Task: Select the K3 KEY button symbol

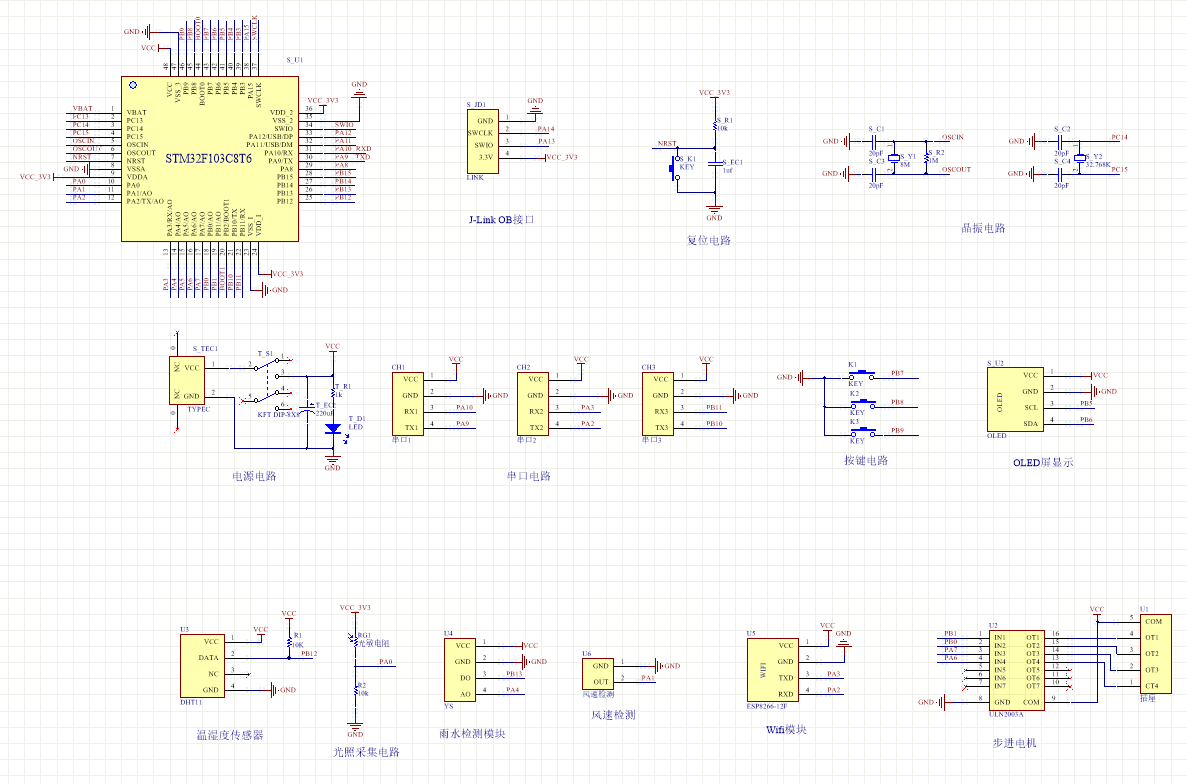Action: point(861,434)
